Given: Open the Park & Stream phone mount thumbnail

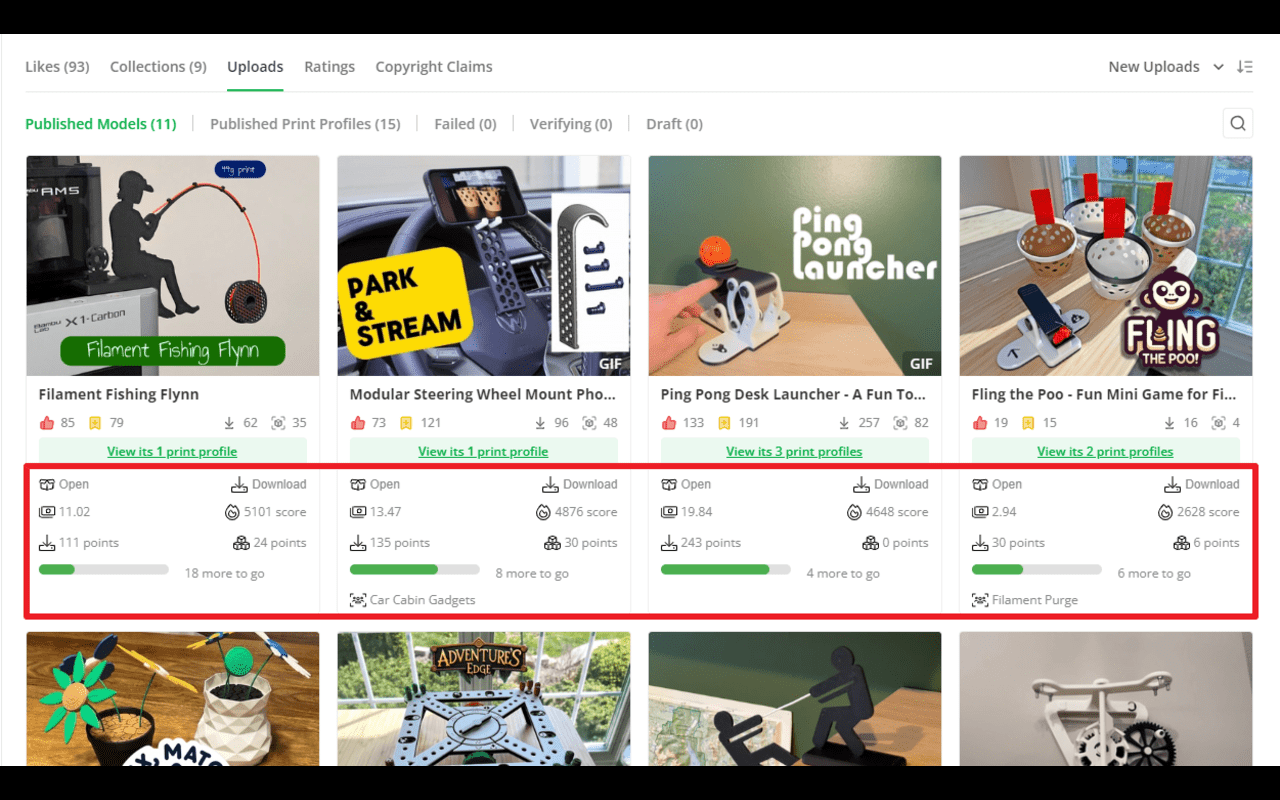Looking at the screenshot, I should point(484,266).
